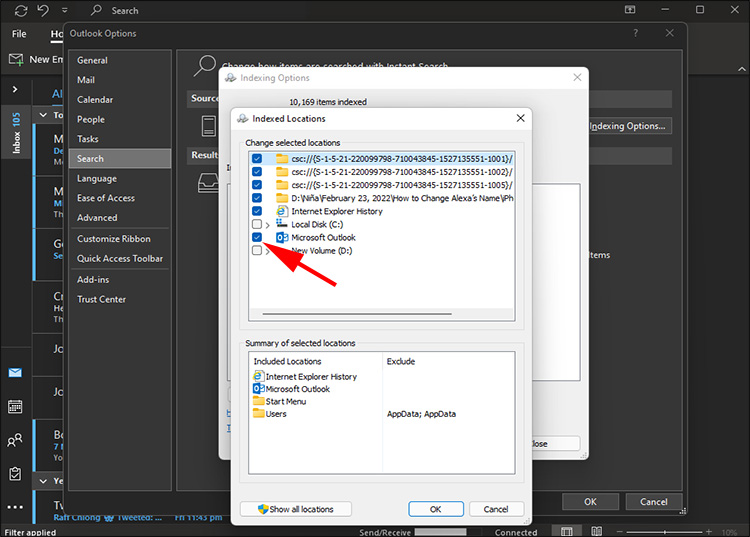The width and height of the screenshot is (750, 537).
Task: Select Calendar in Outlook Options
Action: coord(120,99)
